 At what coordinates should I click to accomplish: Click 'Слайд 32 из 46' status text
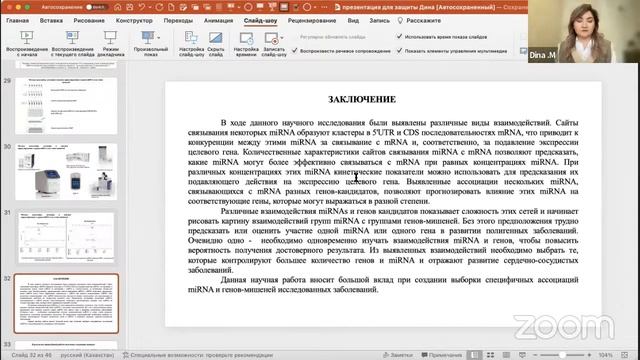tap(31, 355)
